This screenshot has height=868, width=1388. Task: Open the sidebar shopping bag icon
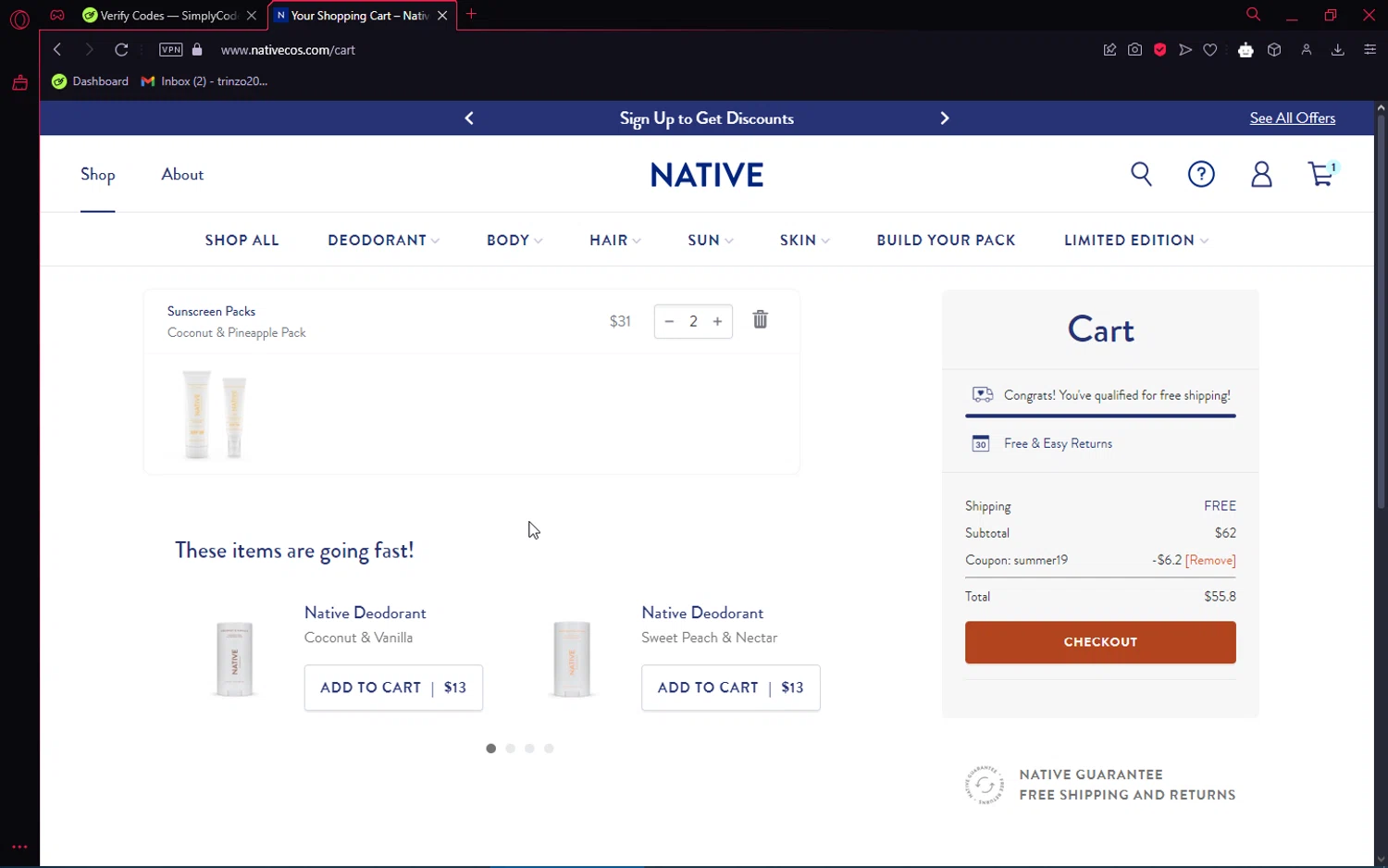pyautogui.click(x=19, y=83)
